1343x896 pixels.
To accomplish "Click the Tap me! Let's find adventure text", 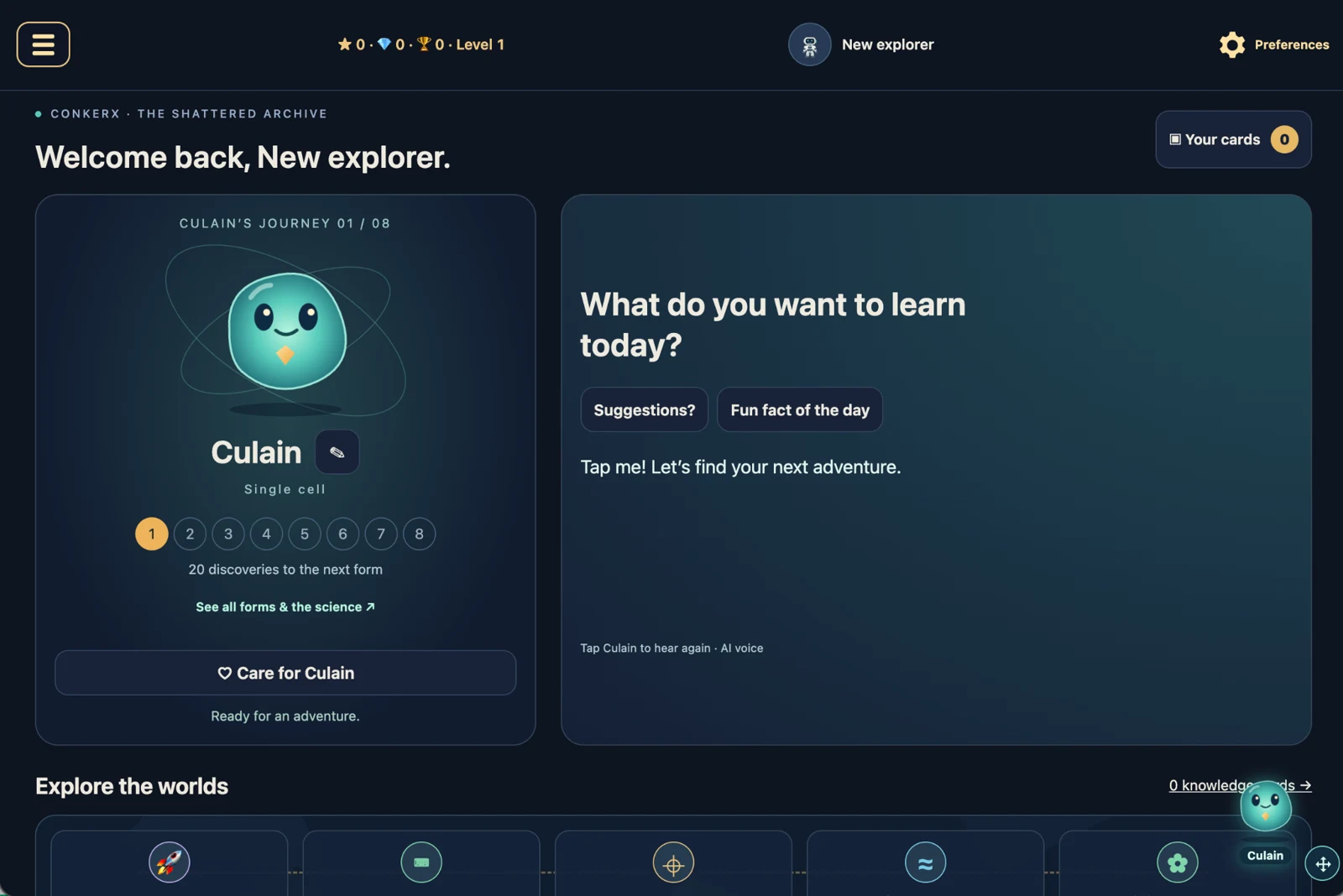I will click(740, 466).
